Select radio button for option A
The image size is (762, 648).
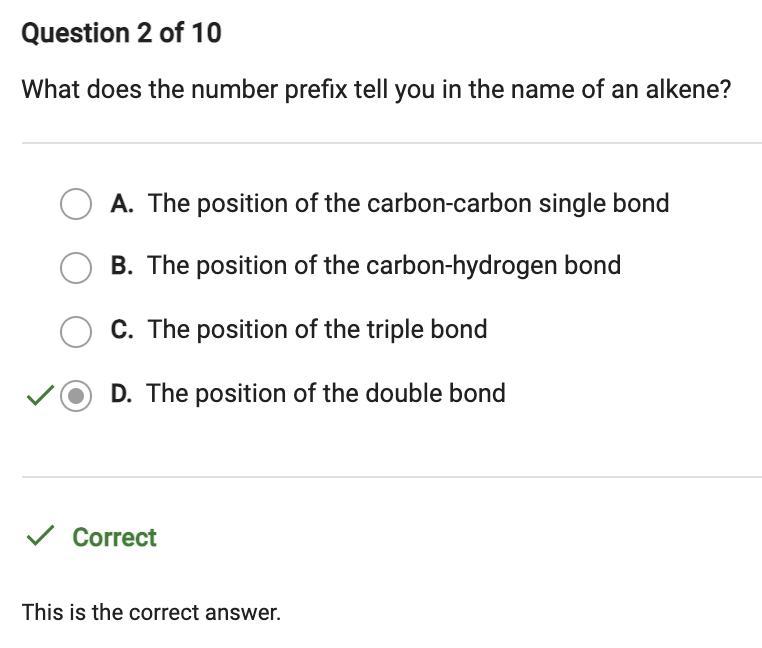[x=76, y=204]
